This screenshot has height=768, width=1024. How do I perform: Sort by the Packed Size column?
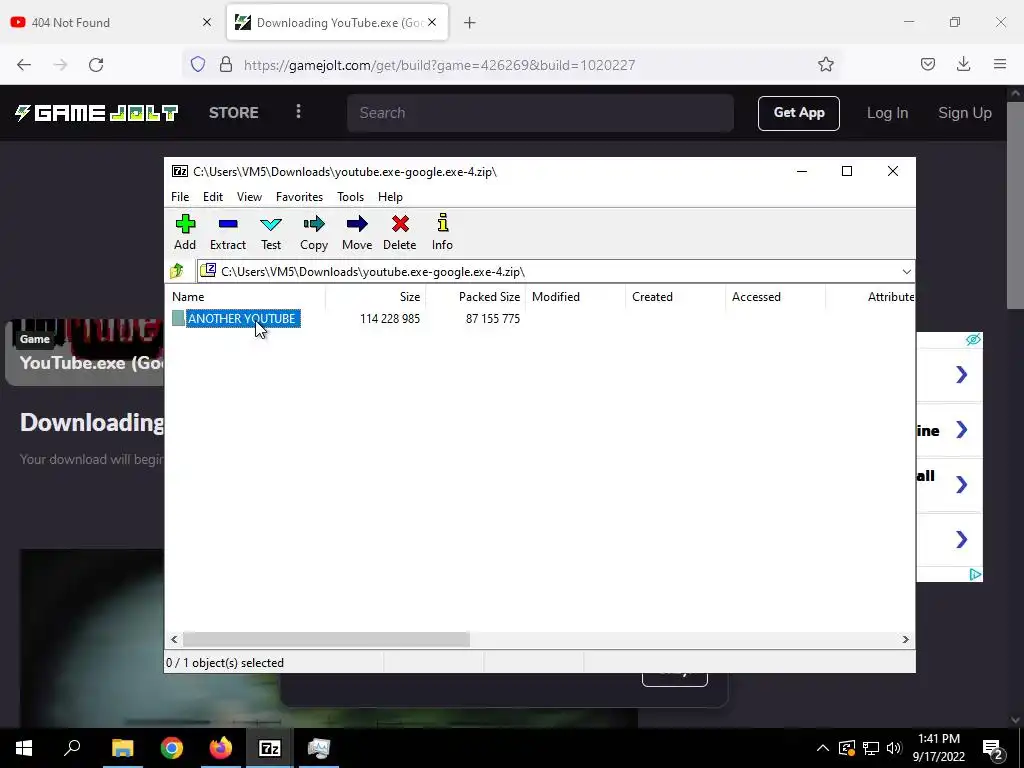pyautogui.click(x=475, y=296)
